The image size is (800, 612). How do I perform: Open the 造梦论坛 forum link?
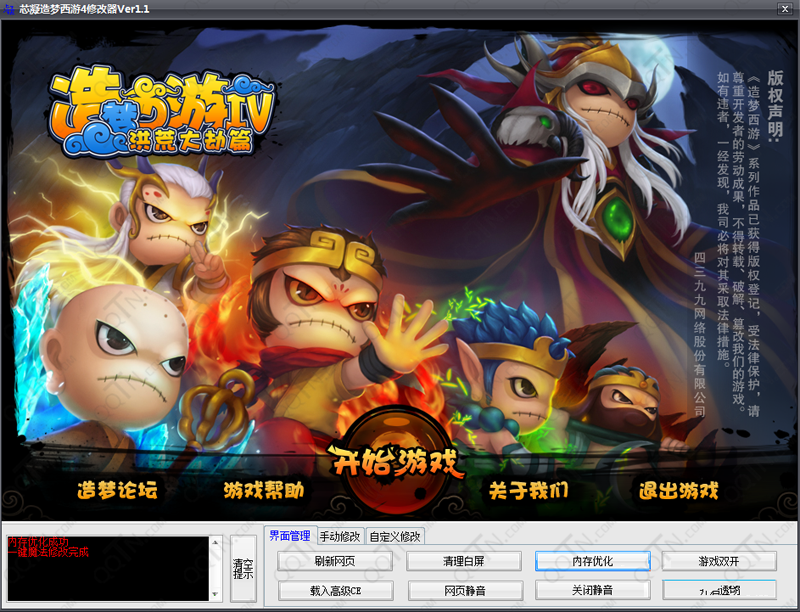pos(117,490)
